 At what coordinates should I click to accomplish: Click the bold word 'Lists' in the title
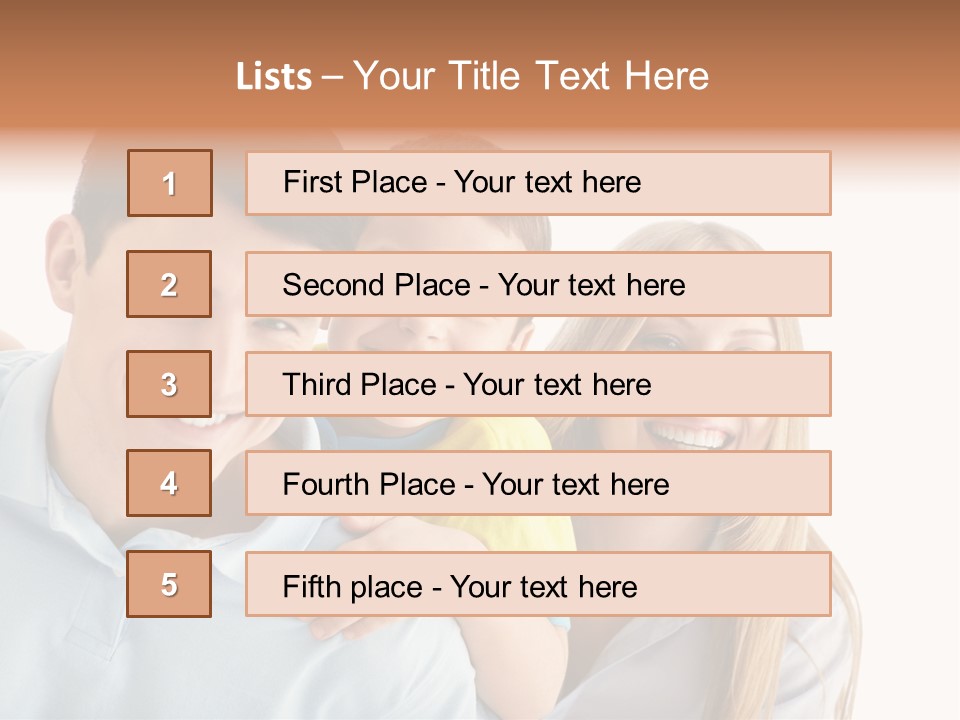[274, 77]
